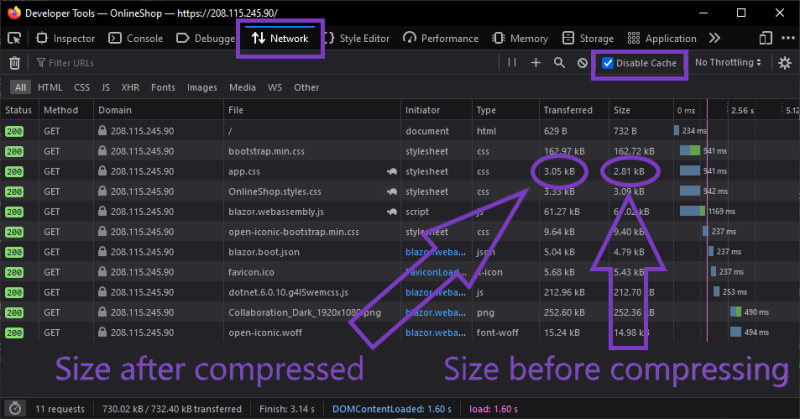The width and height of the screenshot is (800, 419).
Task: Open the network search icon
Action: pyautogui.click(x=559, y=63)
